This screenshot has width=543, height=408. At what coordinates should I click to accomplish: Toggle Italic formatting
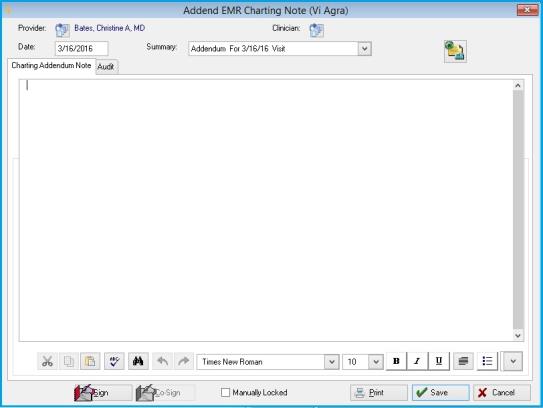[x=418, y=361]
